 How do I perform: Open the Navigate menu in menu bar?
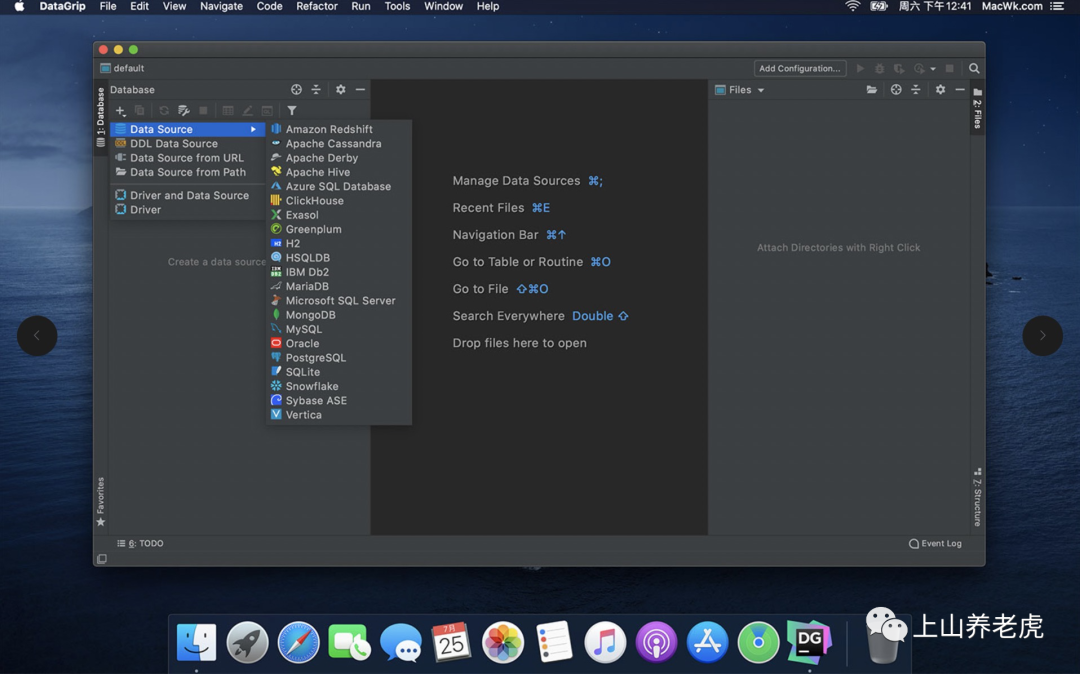click(x=221, y=6)
